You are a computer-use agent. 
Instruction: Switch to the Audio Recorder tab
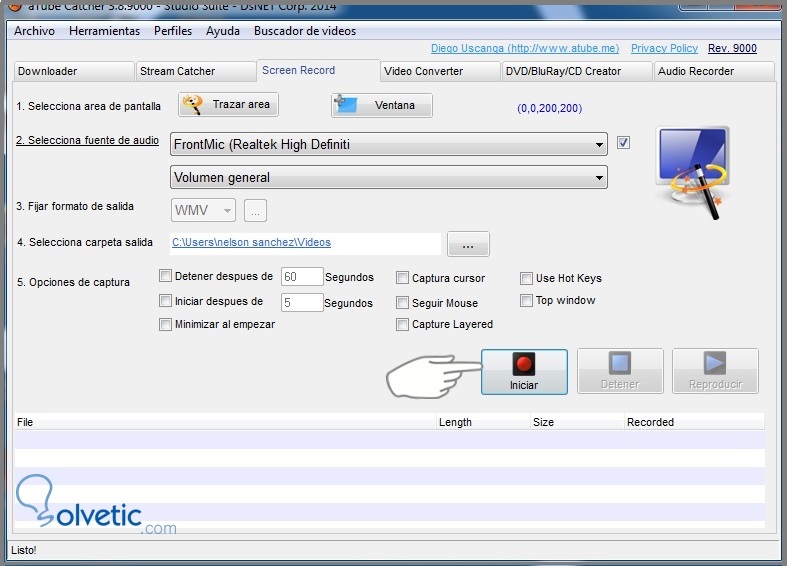coord(714,71)
